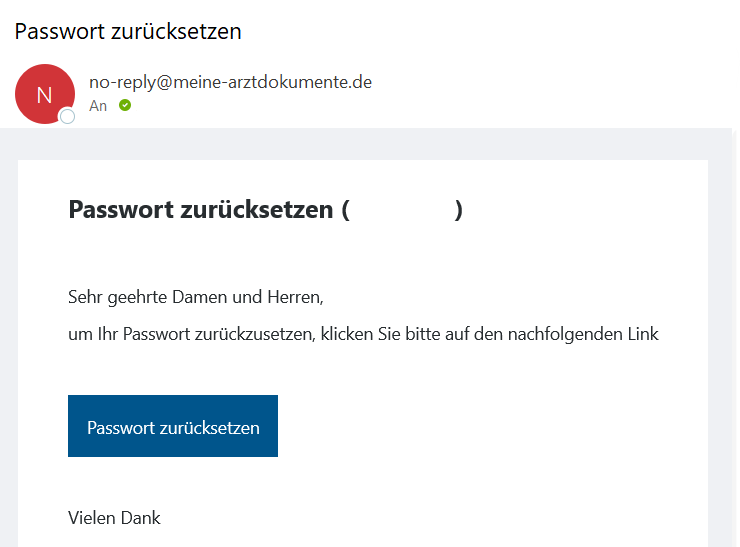Click the blank area between heading parentheses

coord(400,210)
